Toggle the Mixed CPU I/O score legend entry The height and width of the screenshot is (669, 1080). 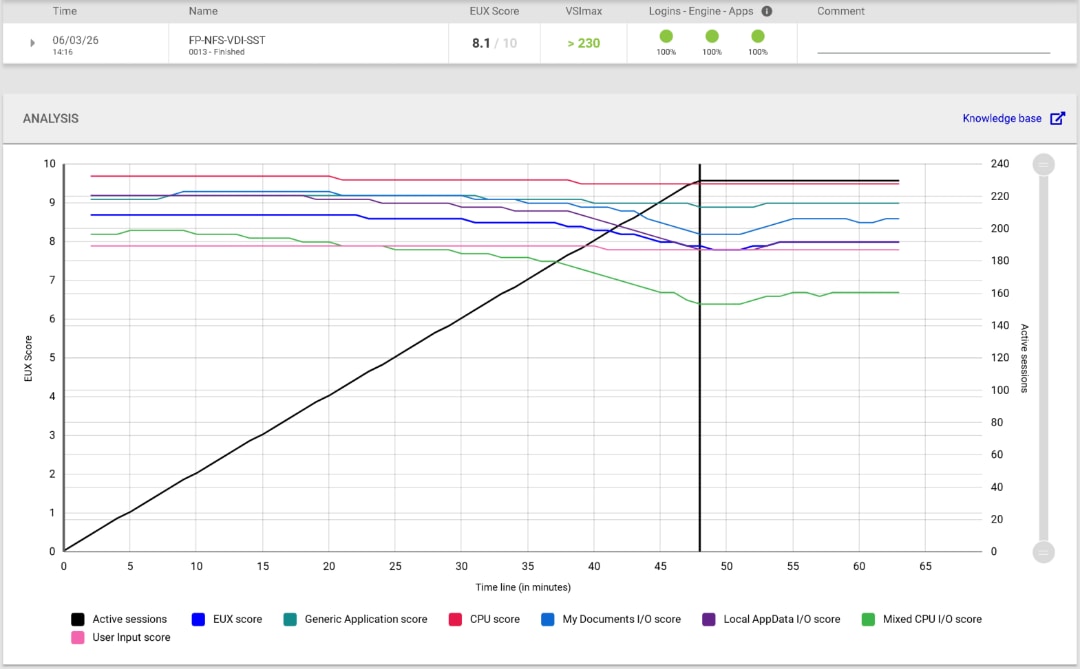point(922,619)
